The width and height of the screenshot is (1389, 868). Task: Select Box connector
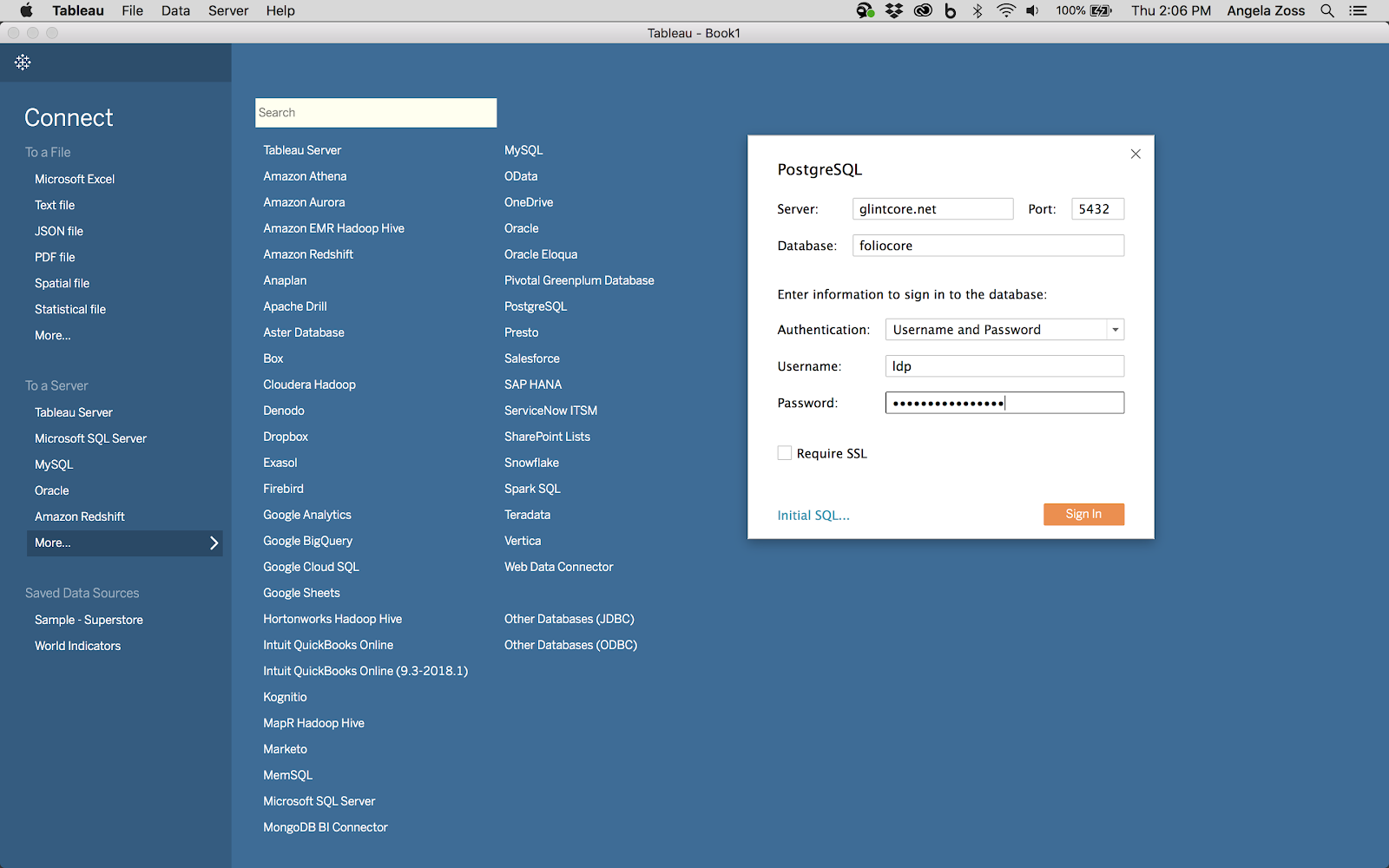273,358
